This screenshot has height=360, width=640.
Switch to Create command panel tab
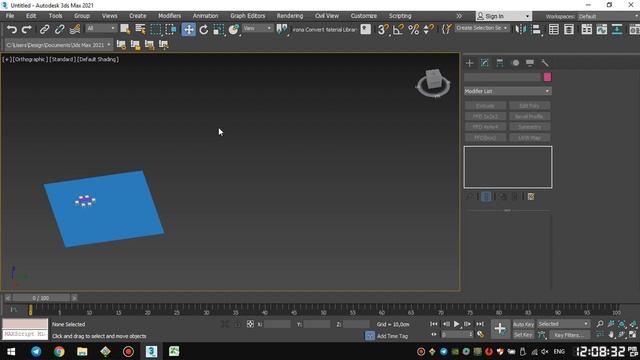pyautogui.click(x=469, y=63)
